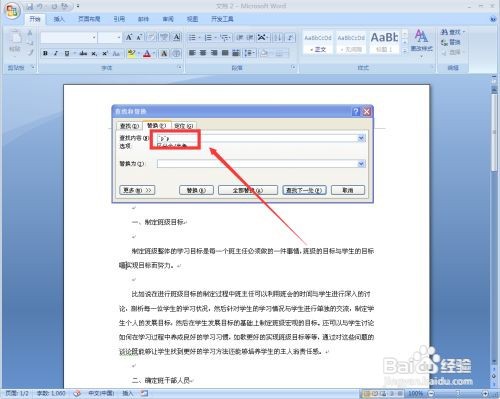Click the Grow Font icon
500x399 pixels.
pos(129,37)
